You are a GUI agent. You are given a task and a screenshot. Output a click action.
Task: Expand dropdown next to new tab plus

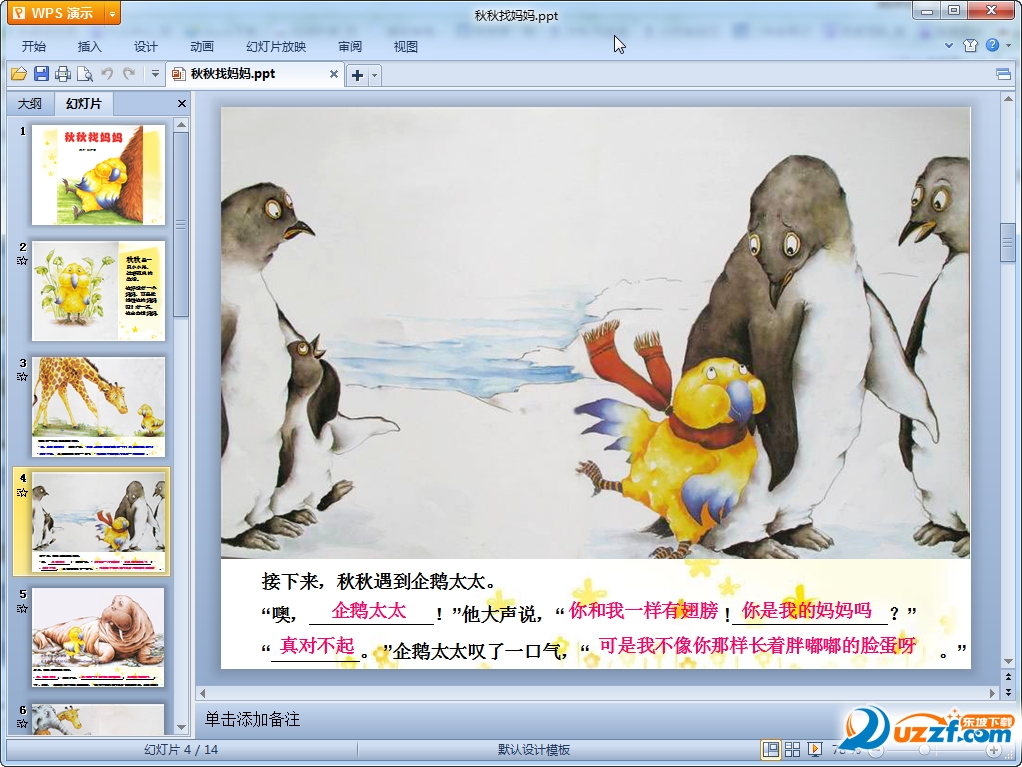[374, 75]
